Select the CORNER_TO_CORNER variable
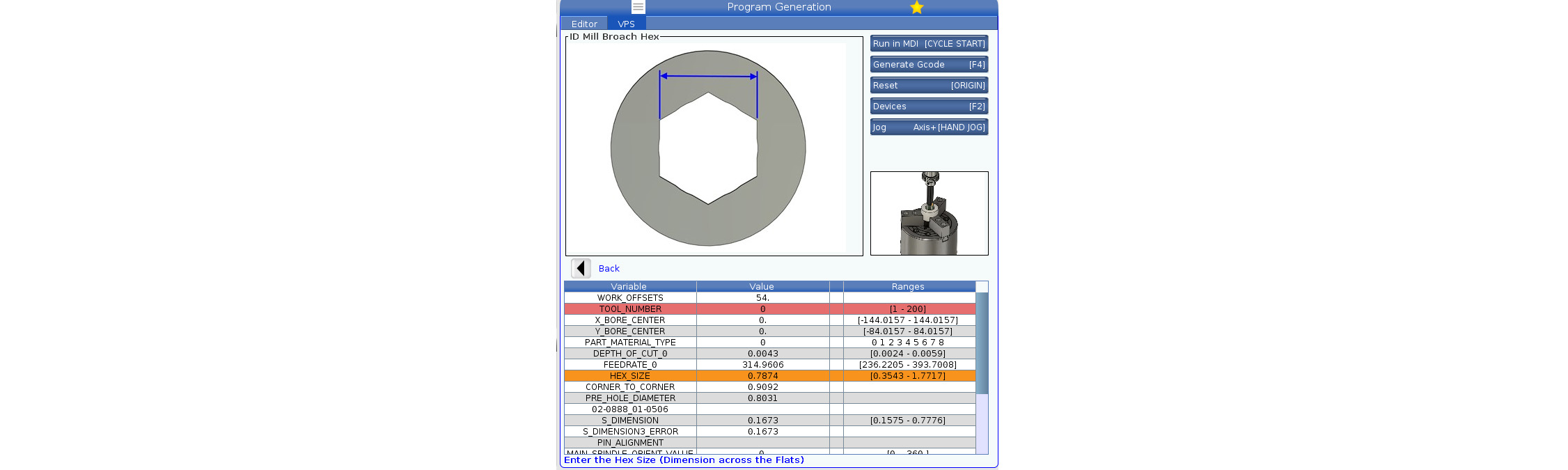1568x470 pixels. (x=630, y=387)
